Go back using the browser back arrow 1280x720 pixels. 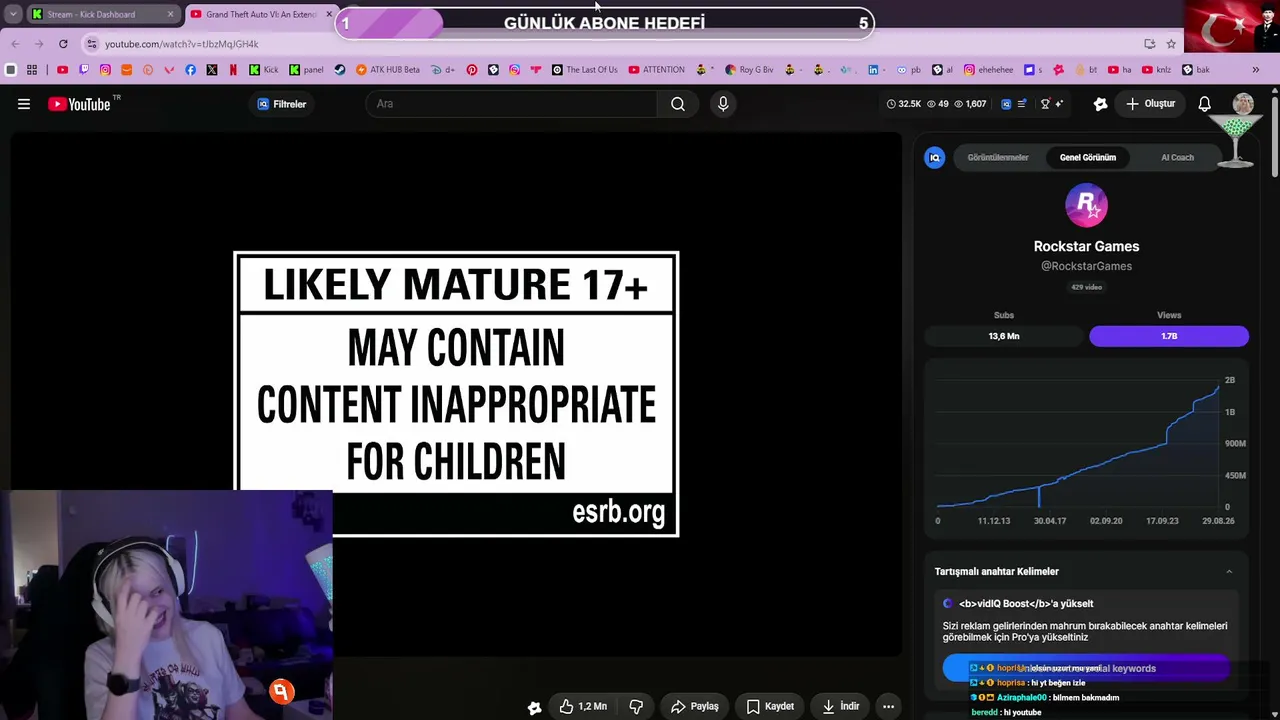[x=15, y=44]
